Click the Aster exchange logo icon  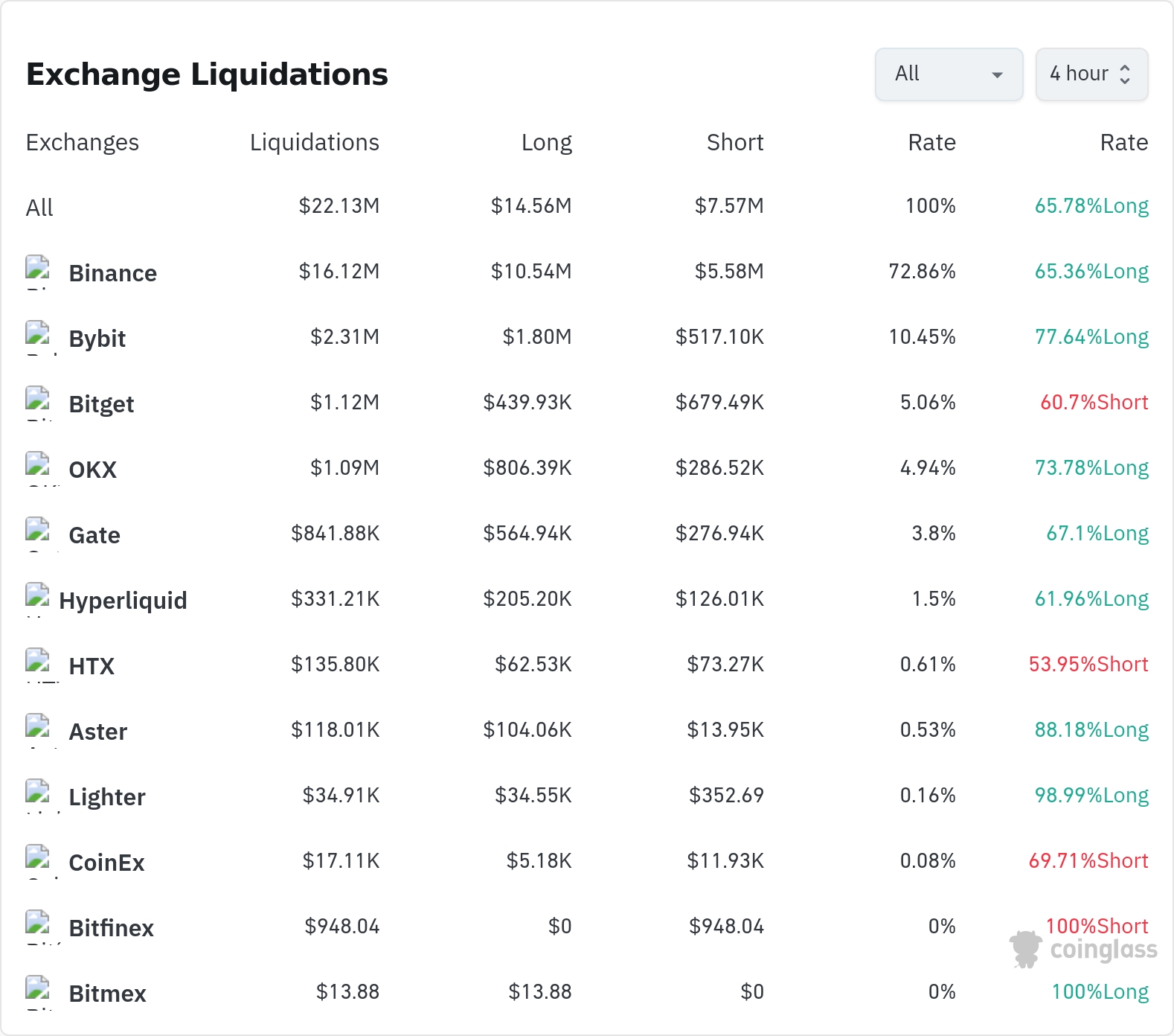click(x=37, y=730)
